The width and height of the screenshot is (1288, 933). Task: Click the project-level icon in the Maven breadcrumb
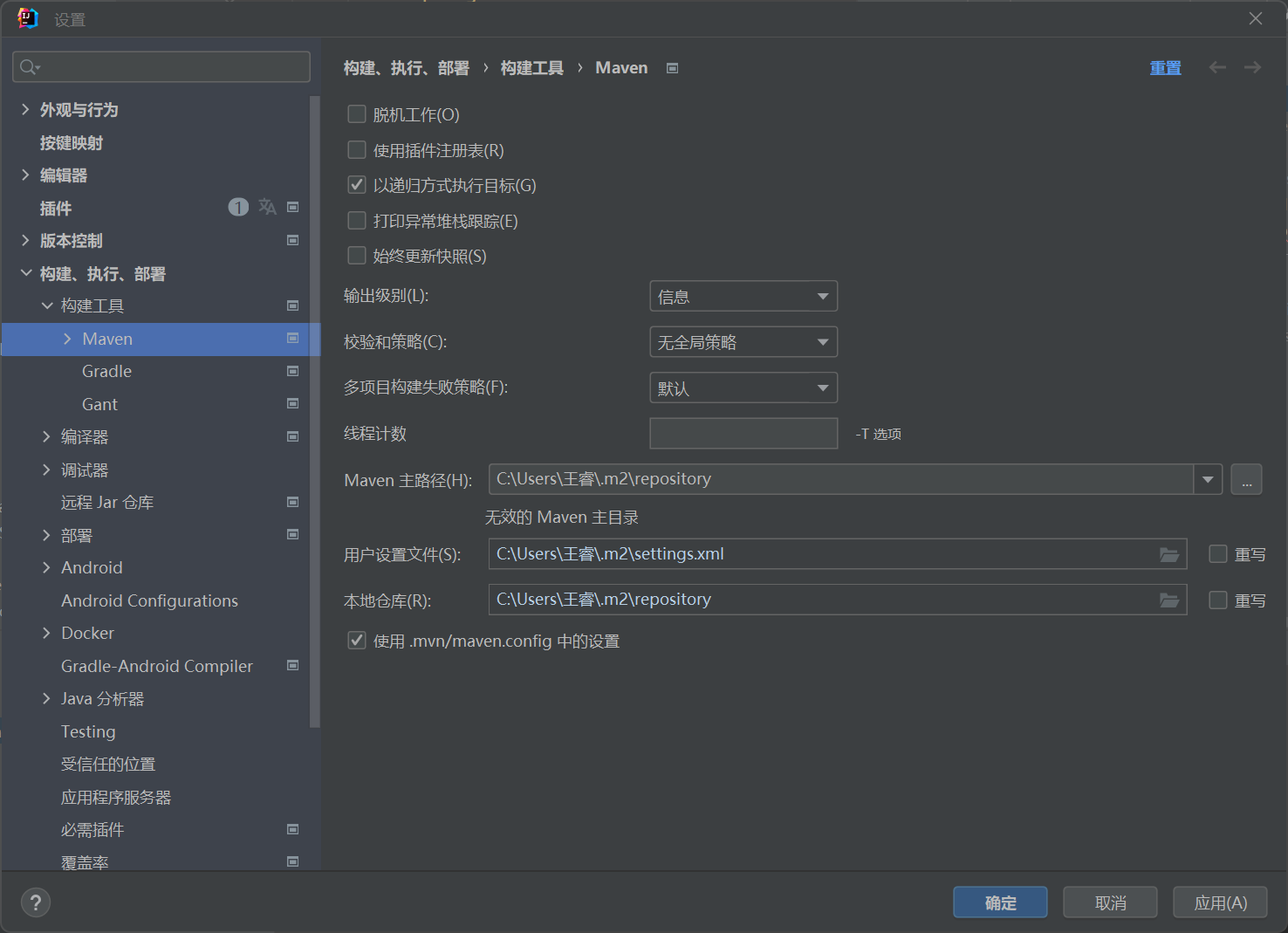[673, 68]
